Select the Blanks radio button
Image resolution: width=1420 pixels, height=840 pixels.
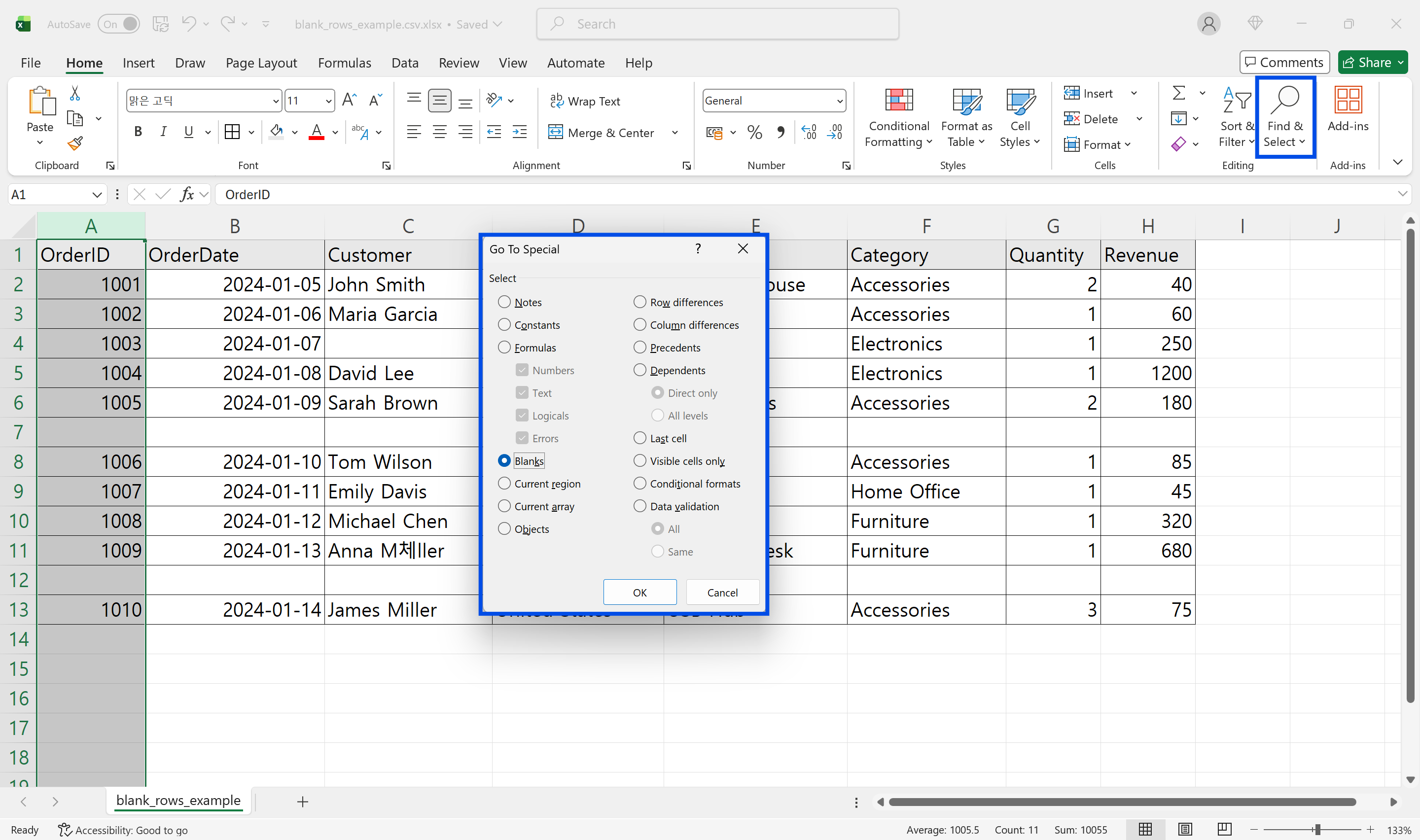[x=504, y=460]
